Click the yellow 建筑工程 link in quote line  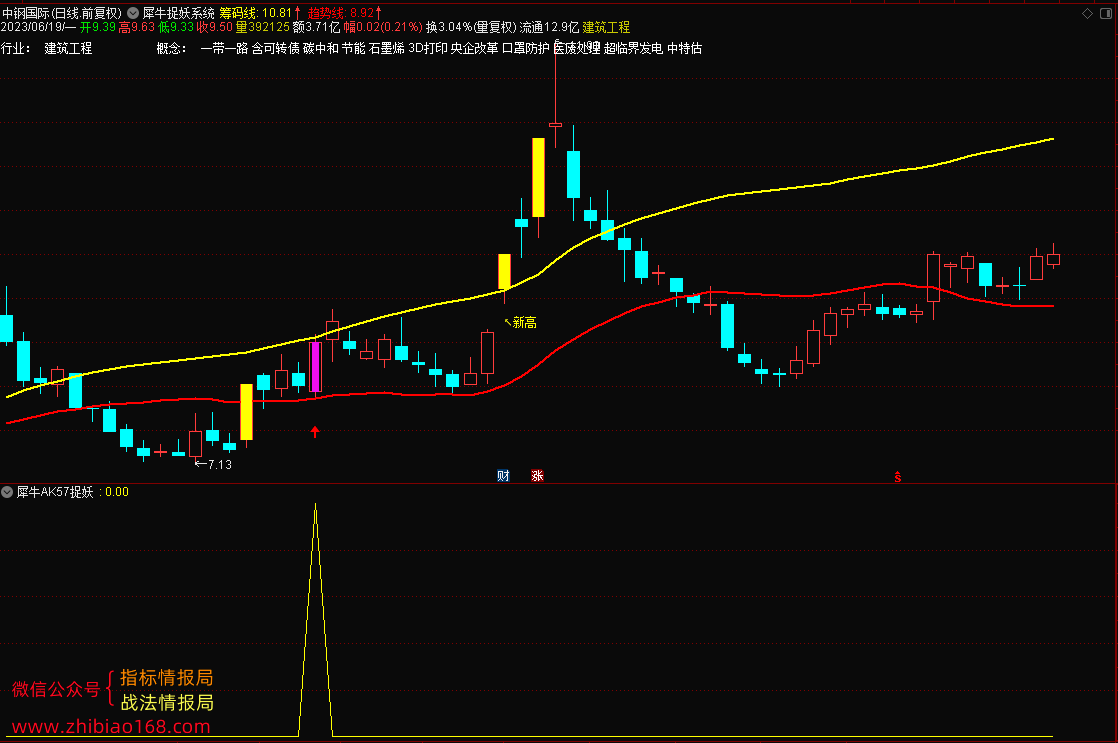pos(606,27)
